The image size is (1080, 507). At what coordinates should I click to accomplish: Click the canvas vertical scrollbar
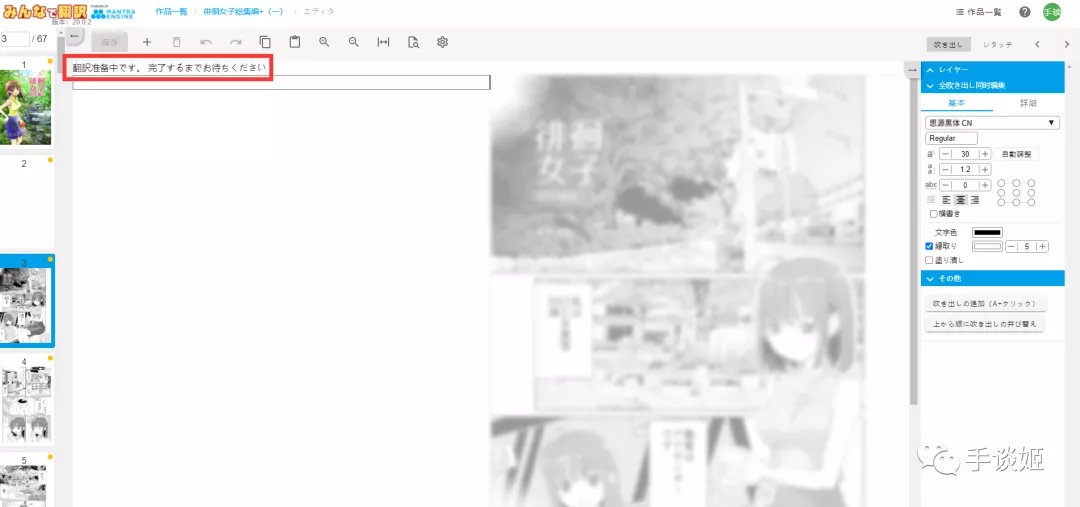pyautogui.click(x=914, y=241)
